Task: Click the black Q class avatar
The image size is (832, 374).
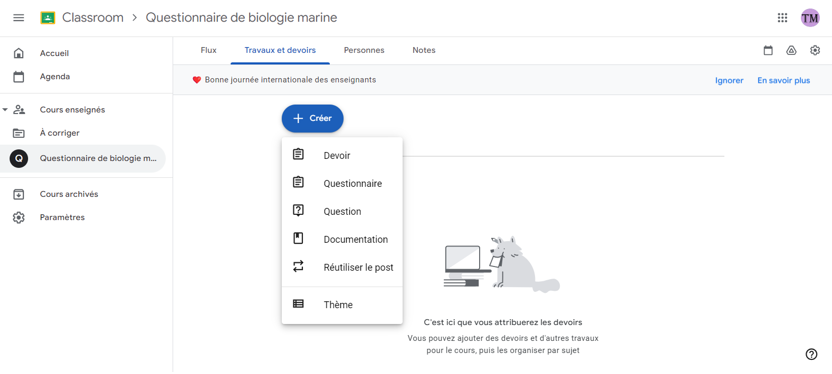Action: click(x=19, y=159)
